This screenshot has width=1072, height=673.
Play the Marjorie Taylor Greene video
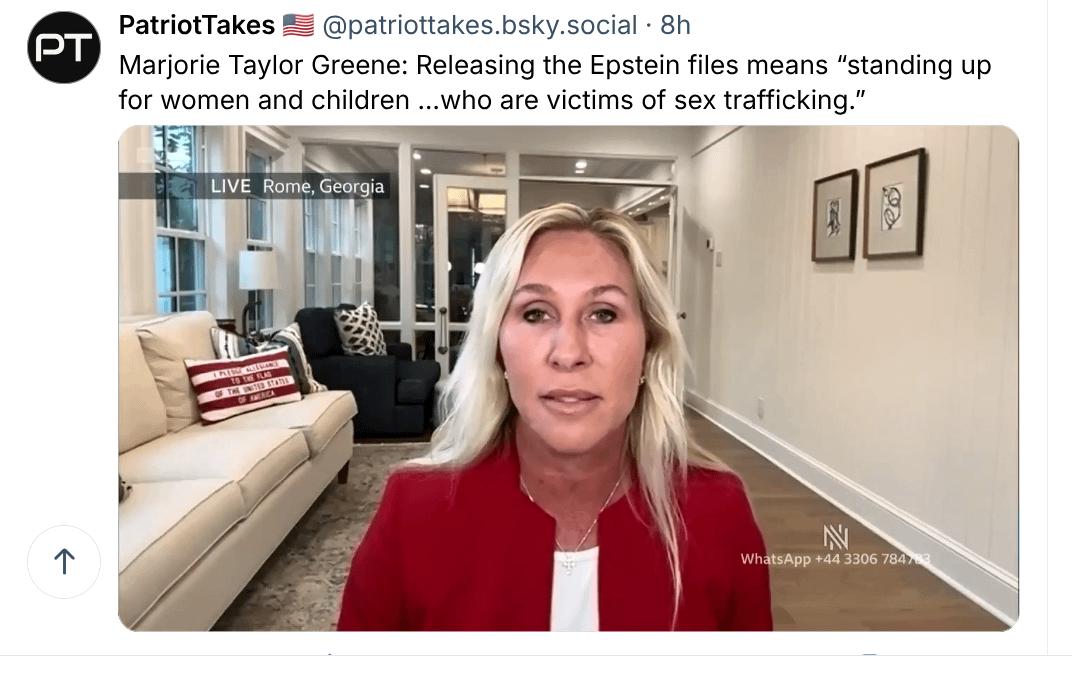click(568, 378)
